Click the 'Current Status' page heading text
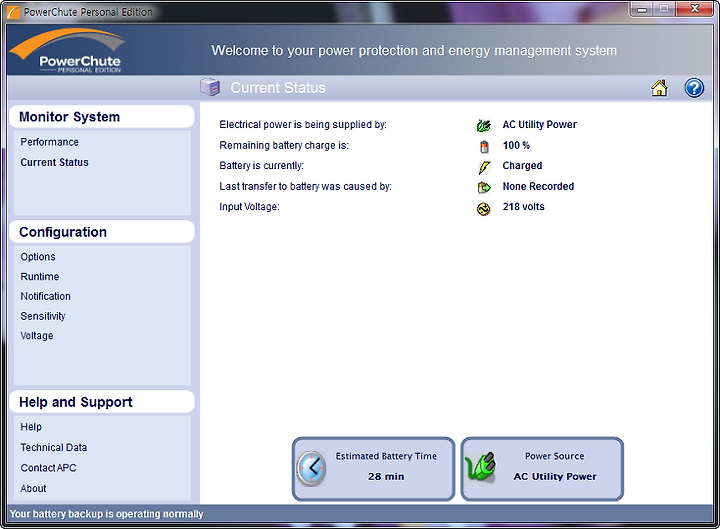 point(278,88)
